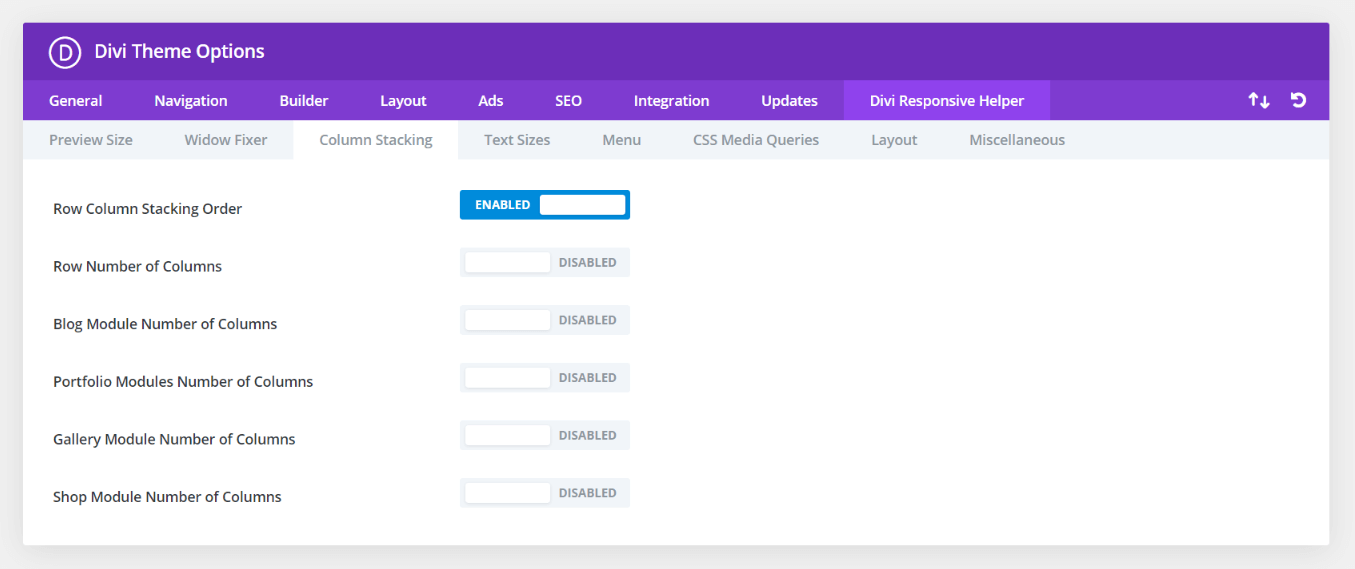Open the General tab
Image resolution: width=1355 pixels, height=569 pixels.
[76, 100]
